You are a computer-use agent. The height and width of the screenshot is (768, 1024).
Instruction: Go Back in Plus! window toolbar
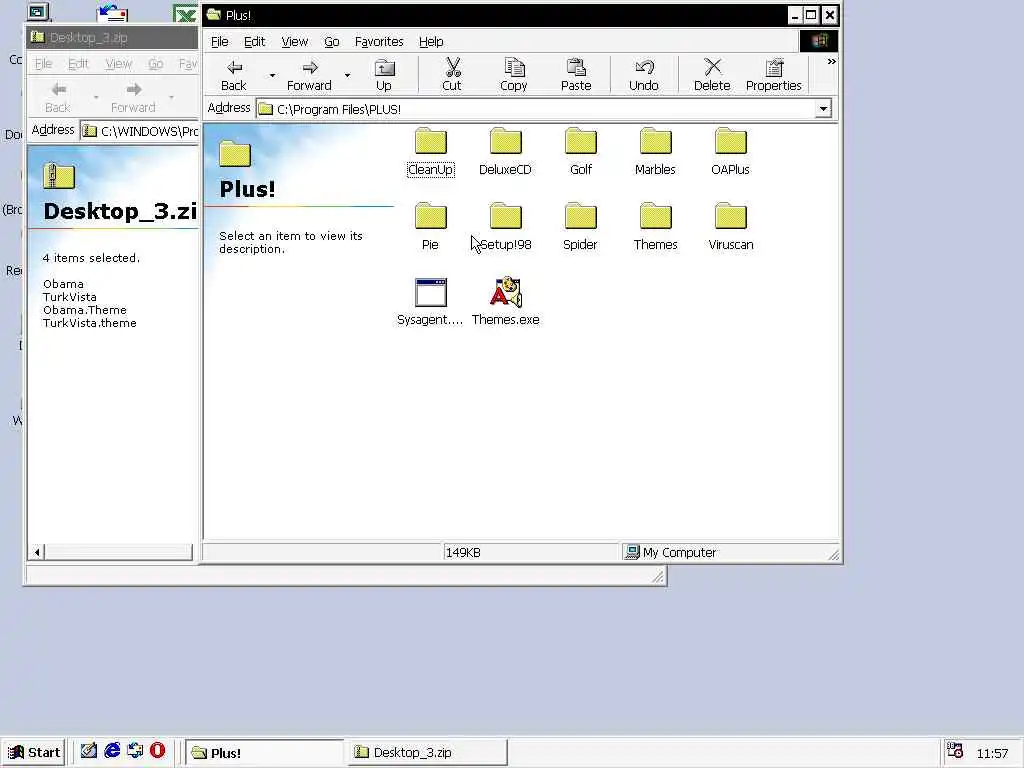click(234, 75)
